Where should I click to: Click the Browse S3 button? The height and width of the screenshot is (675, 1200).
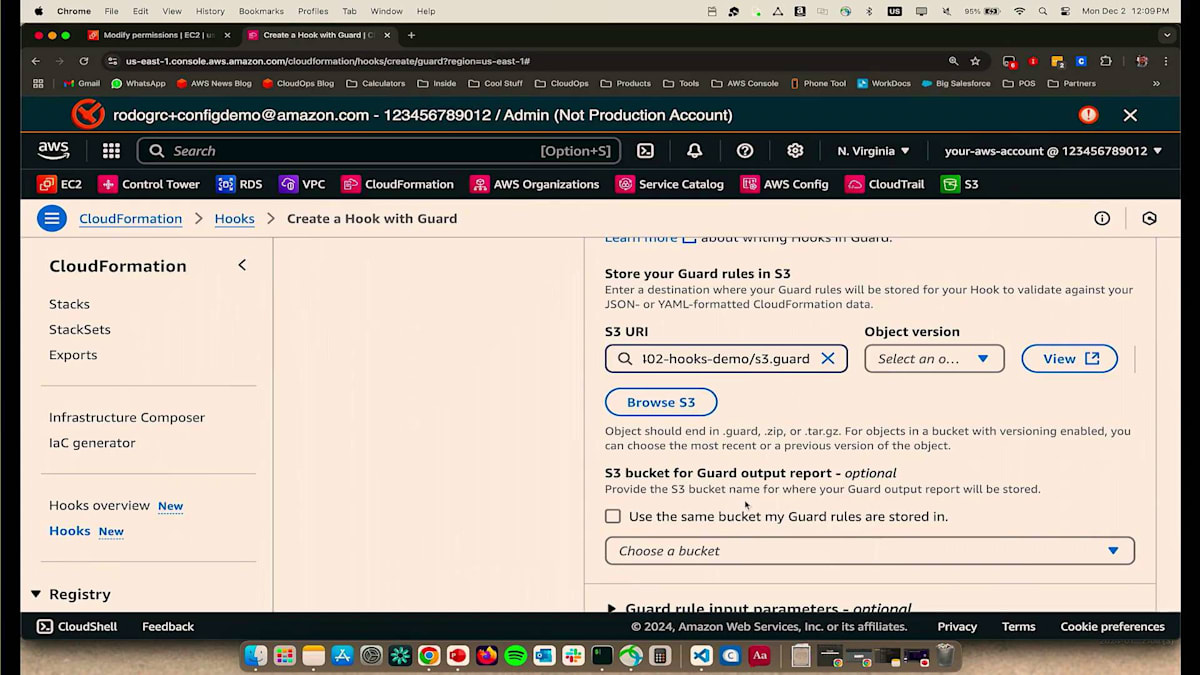(661, 402)
